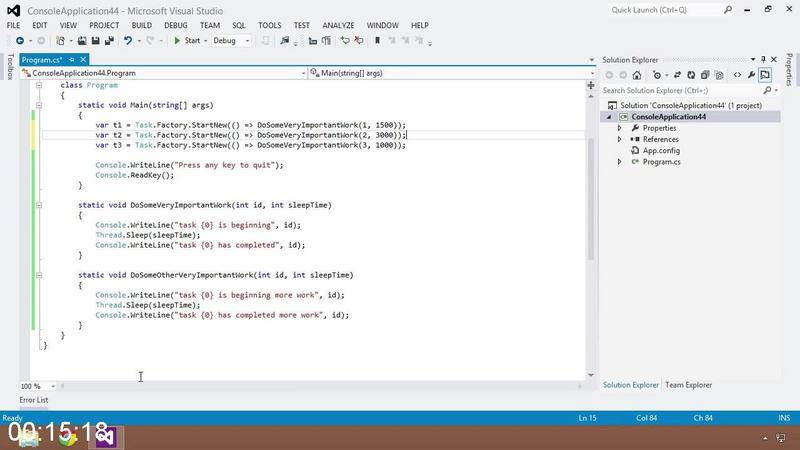Collapse the ConsoleApplication44 project node
800x450 pixels.
tap(609, 117)
